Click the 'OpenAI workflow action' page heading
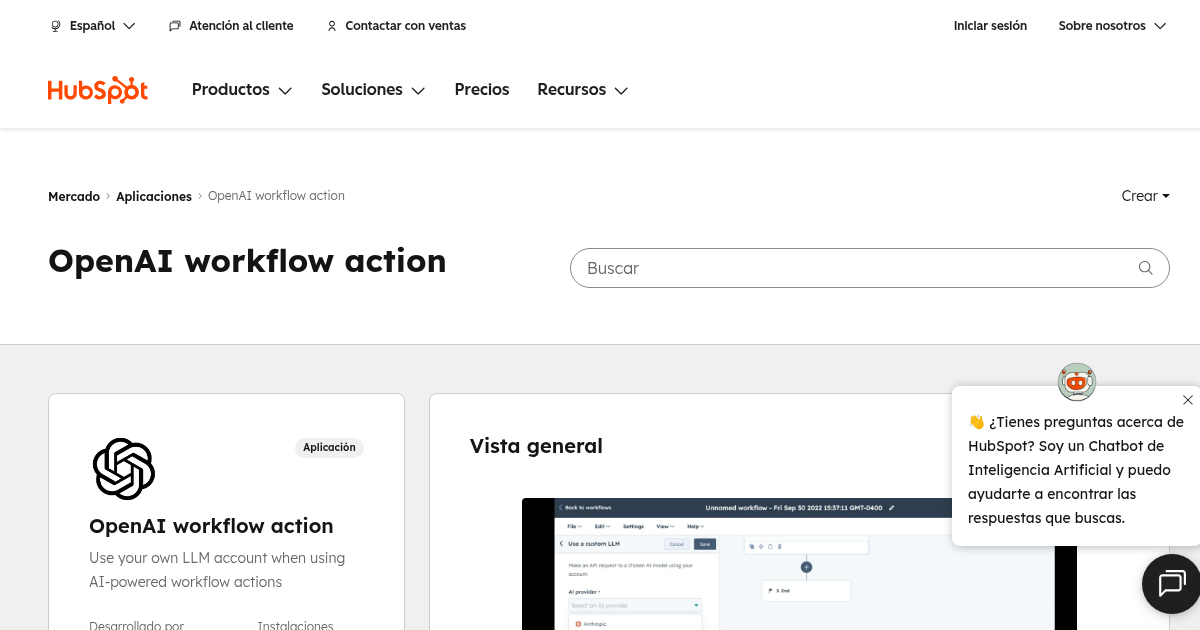This screenshot has height=630, width=1200. pyautogui.click(x=247, y=261)
